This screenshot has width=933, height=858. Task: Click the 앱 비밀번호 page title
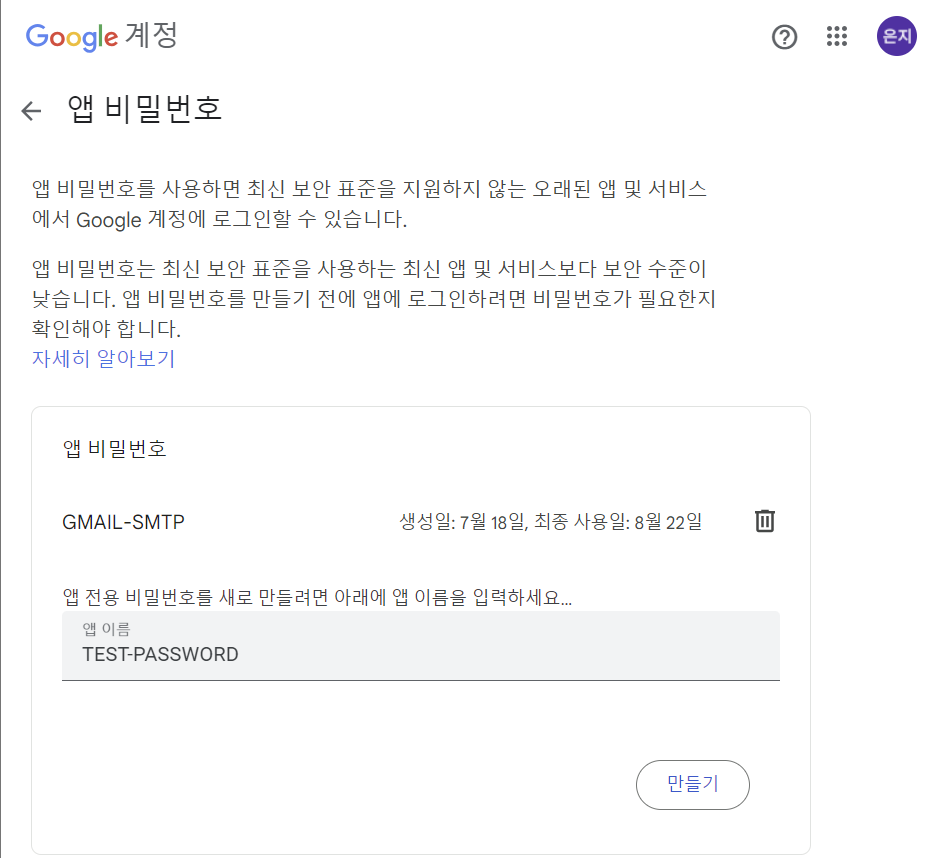[x=145, y=109]
